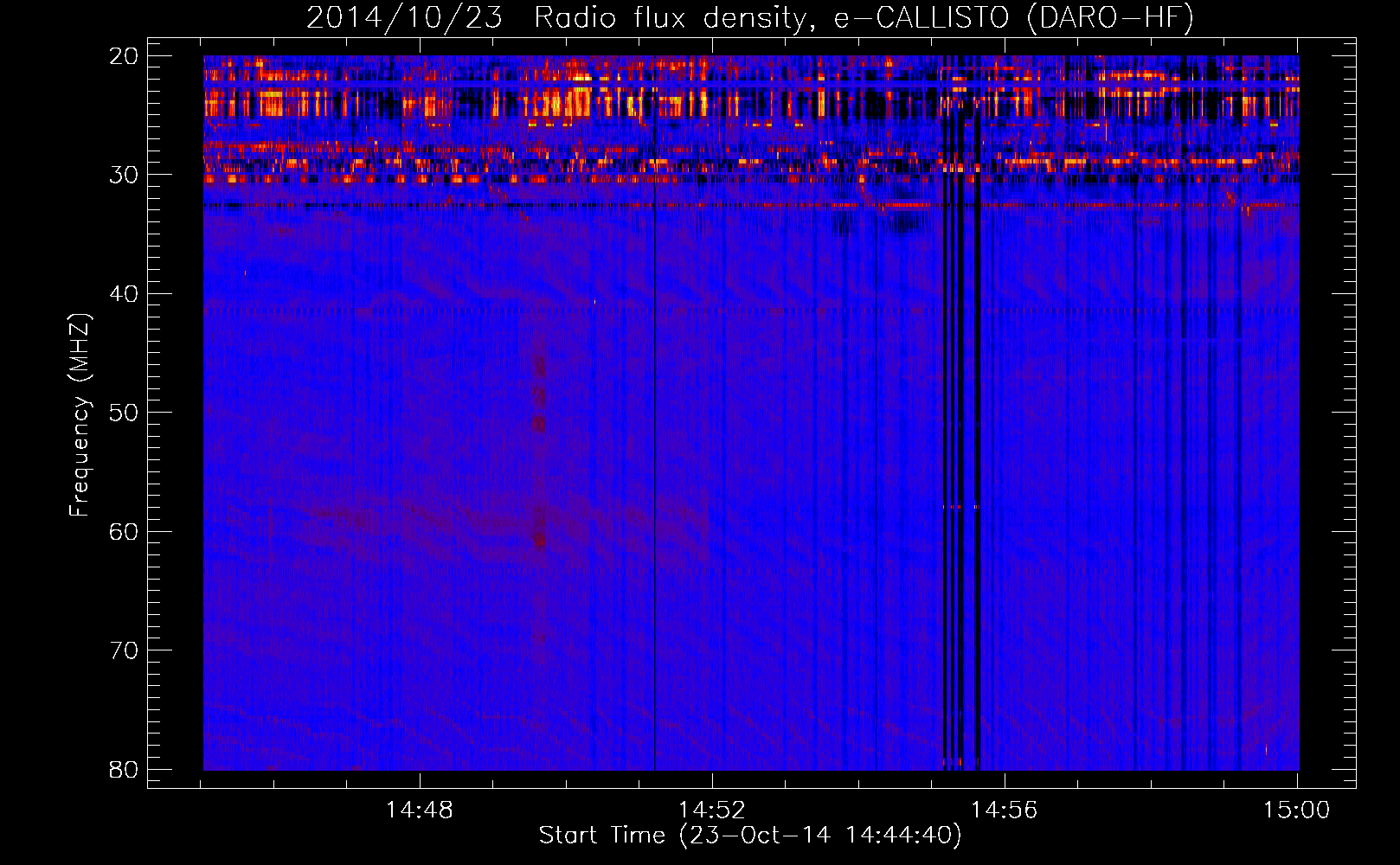Click the '14:56' time tick label
Viewport: 1400px width, 865px height.
(x=1005, y=811)
